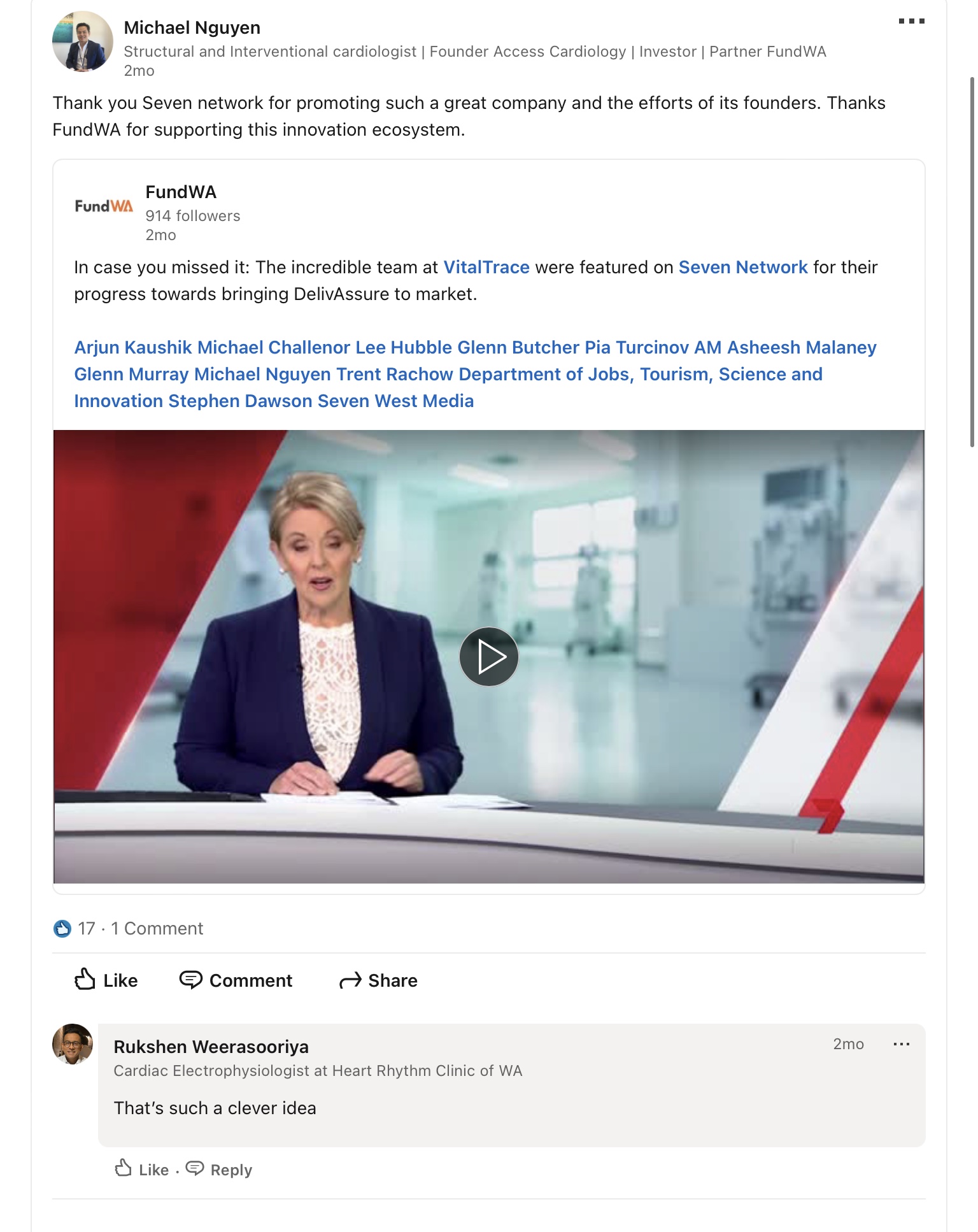Click the blue like reaction icon
Viewport: 978px width, 1232px height.
pos(62,929)
